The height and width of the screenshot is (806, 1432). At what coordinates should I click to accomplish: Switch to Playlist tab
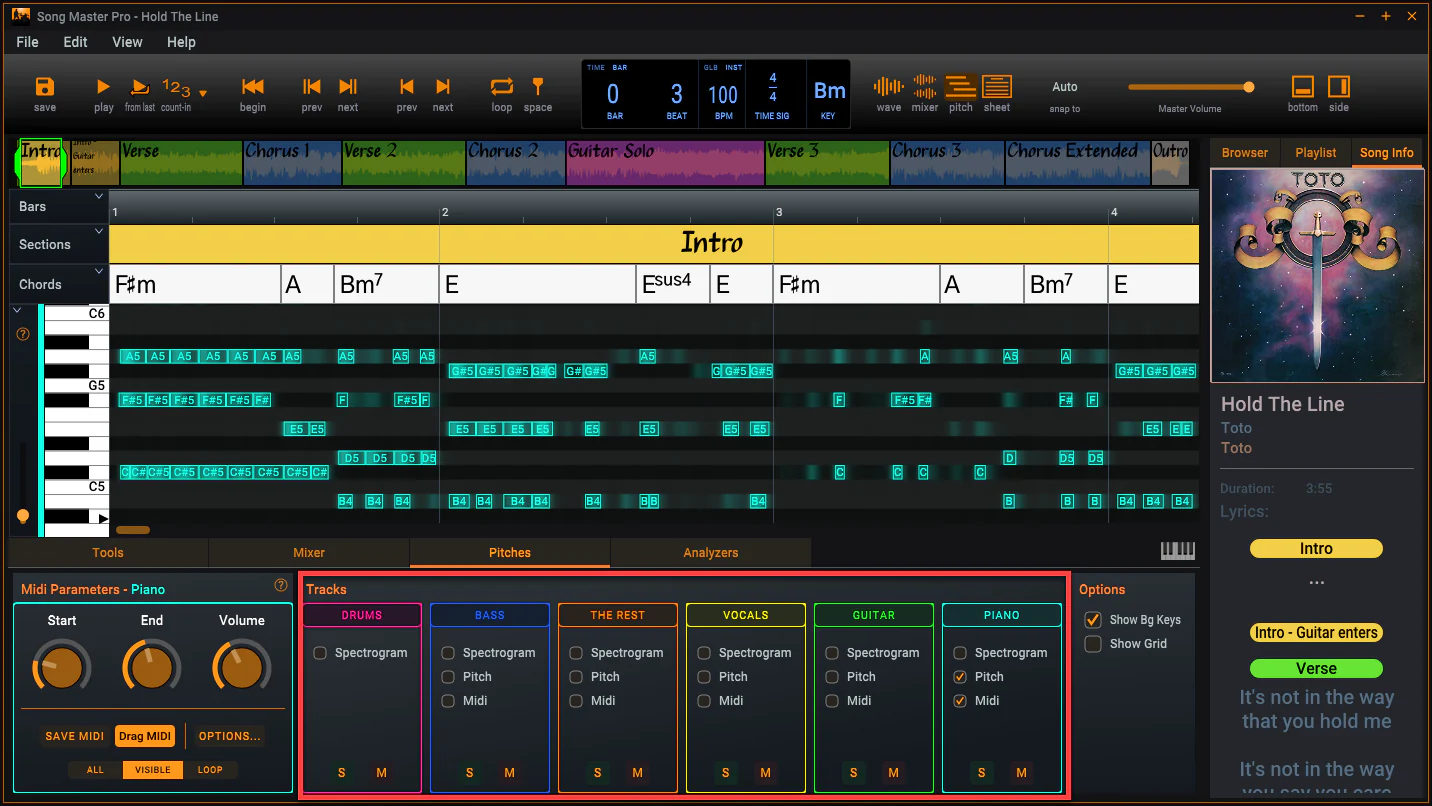(1316, 152)
